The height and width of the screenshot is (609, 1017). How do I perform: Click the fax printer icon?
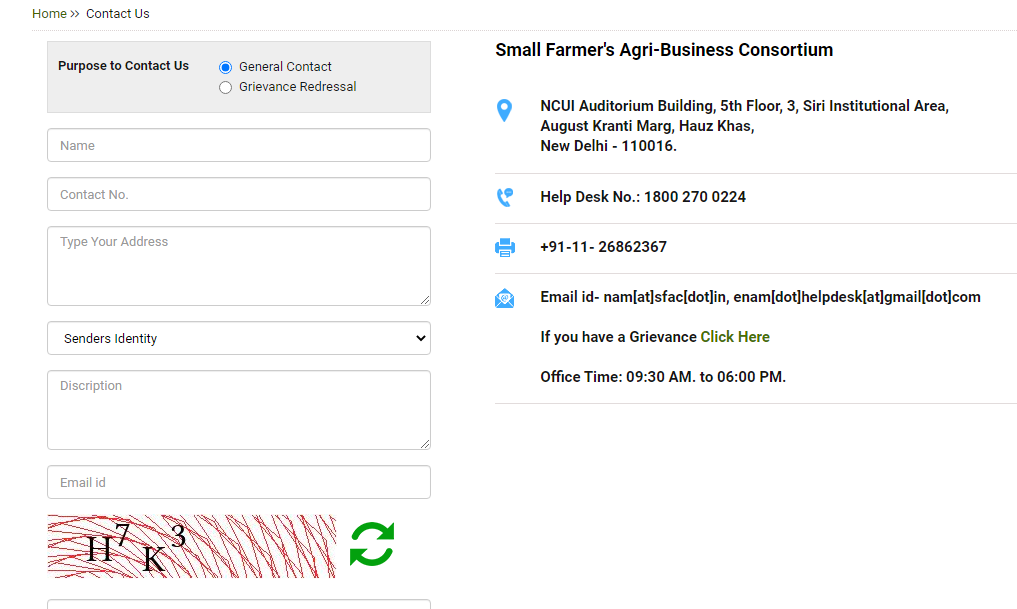505,247
